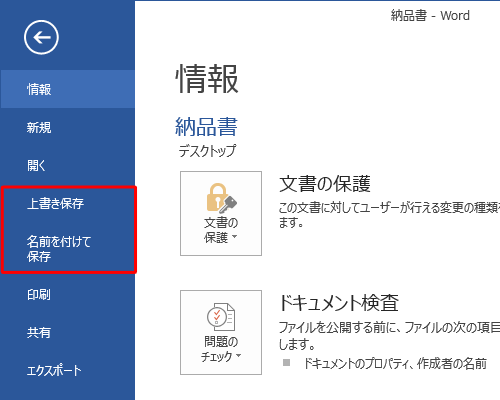Go back using the circled arrow
This screenshot has height=400, width=500.
(x=41, y=37)
